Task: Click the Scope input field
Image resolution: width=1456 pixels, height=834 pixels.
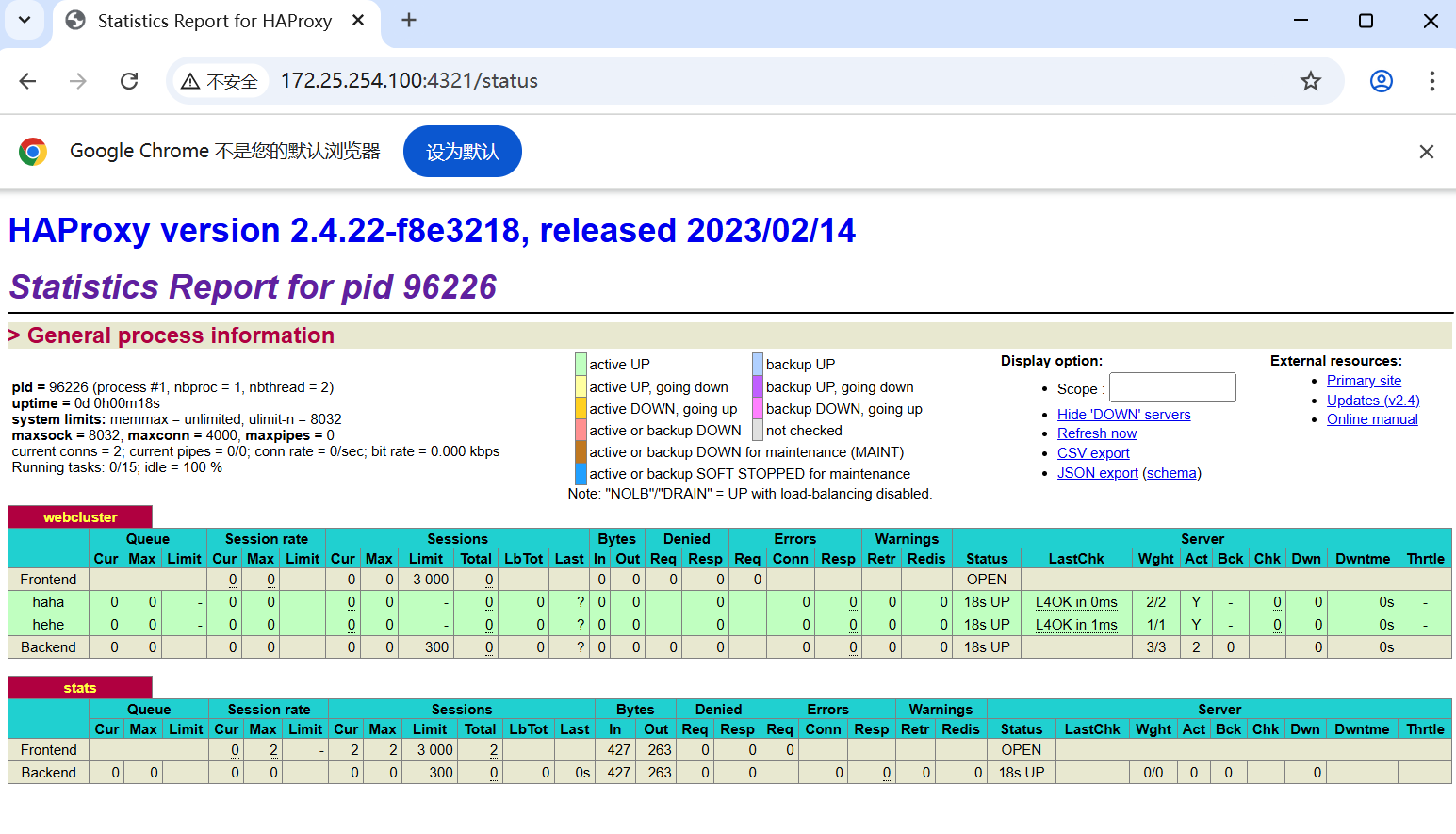Action: (x=1172, y=387)
